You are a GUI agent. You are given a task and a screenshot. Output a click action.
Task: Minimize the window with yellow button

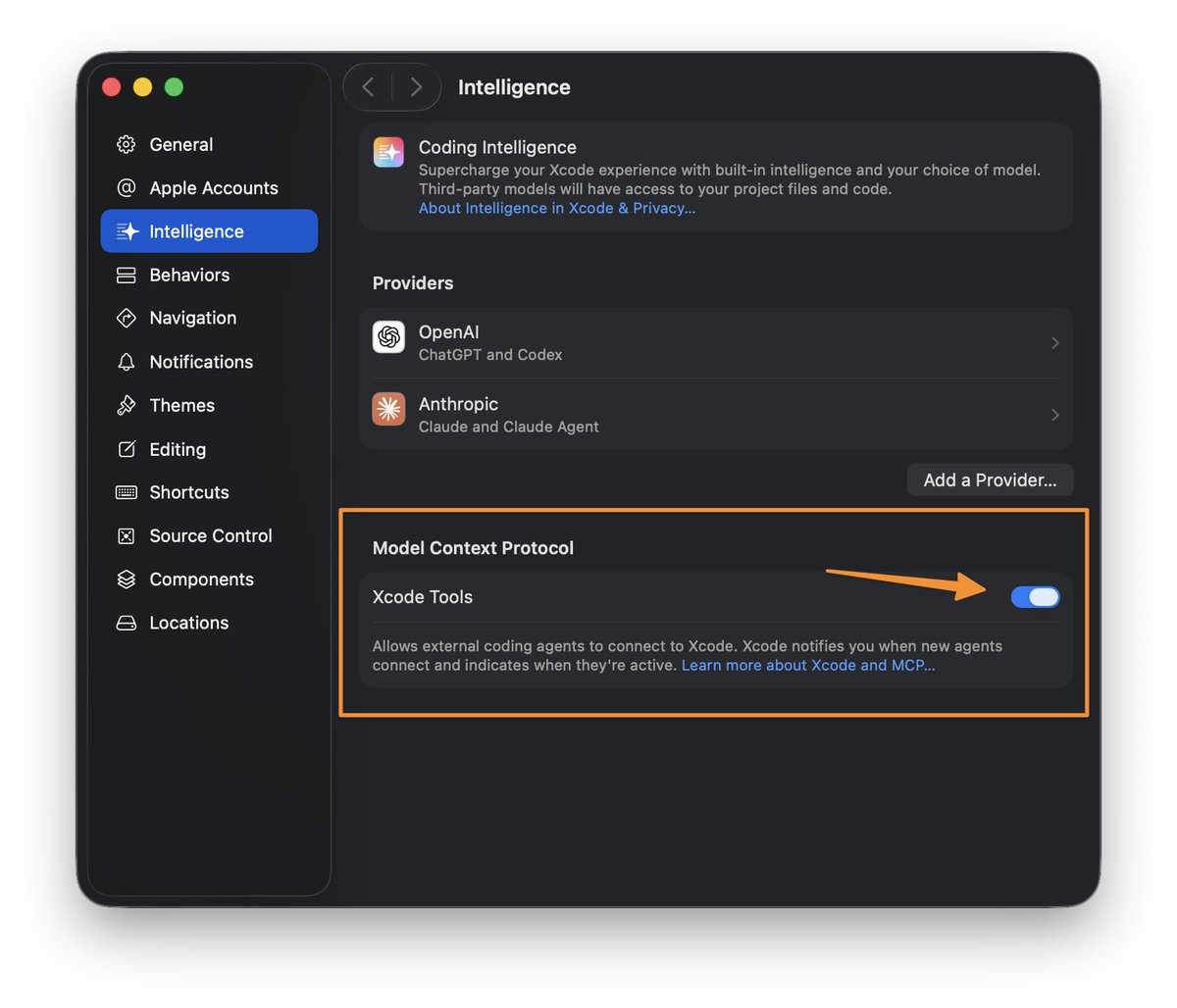143,87
